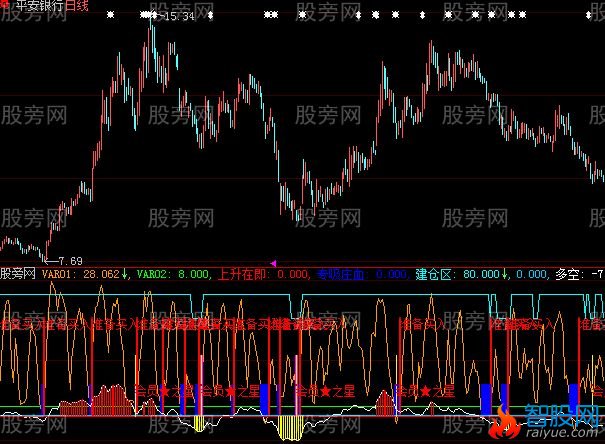This screenshot has width=605, height=444.
Task: Click the 7.69 low price label
Action: (70, 261)
